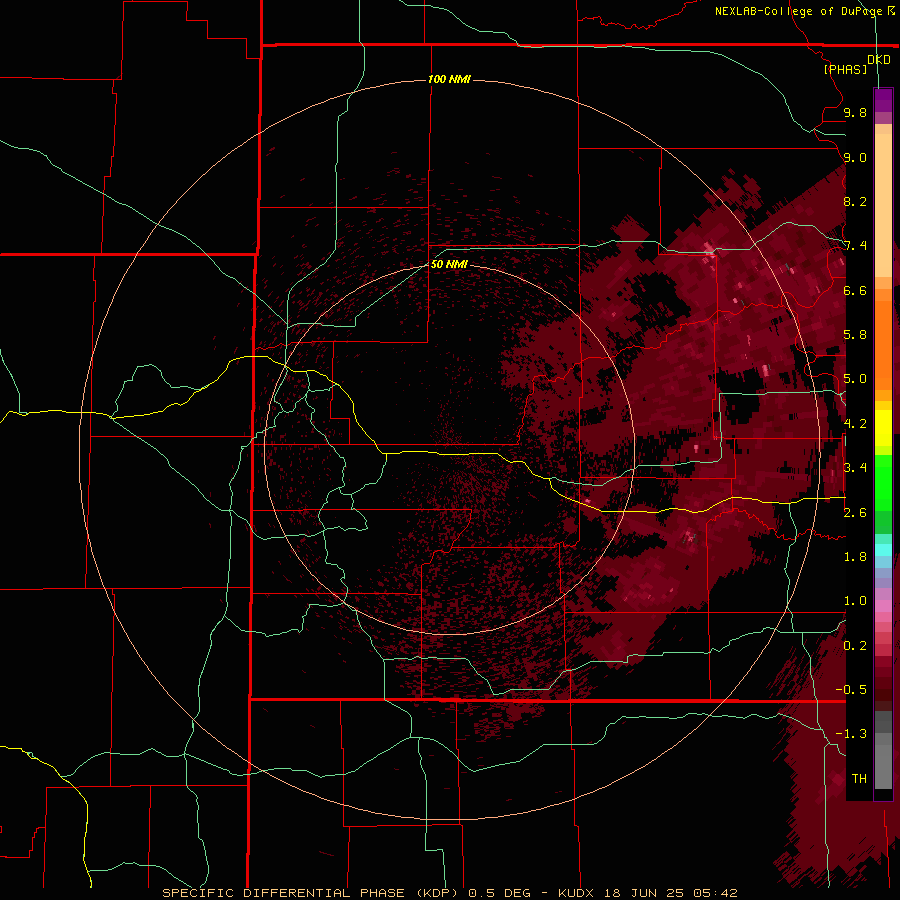Click the cyan segment of the color bar
900x900 pixels.
point(883,550)
